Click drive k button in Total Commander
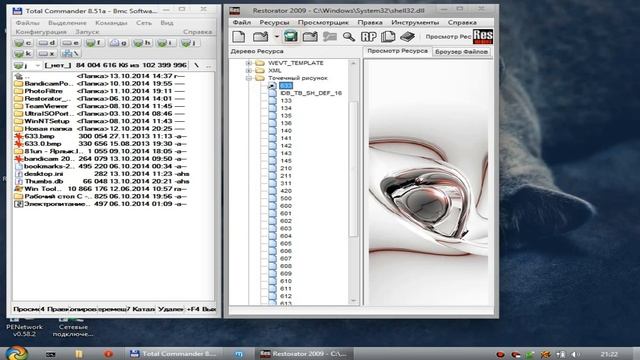This screenshot has width=640, height=360. point(23,53)
